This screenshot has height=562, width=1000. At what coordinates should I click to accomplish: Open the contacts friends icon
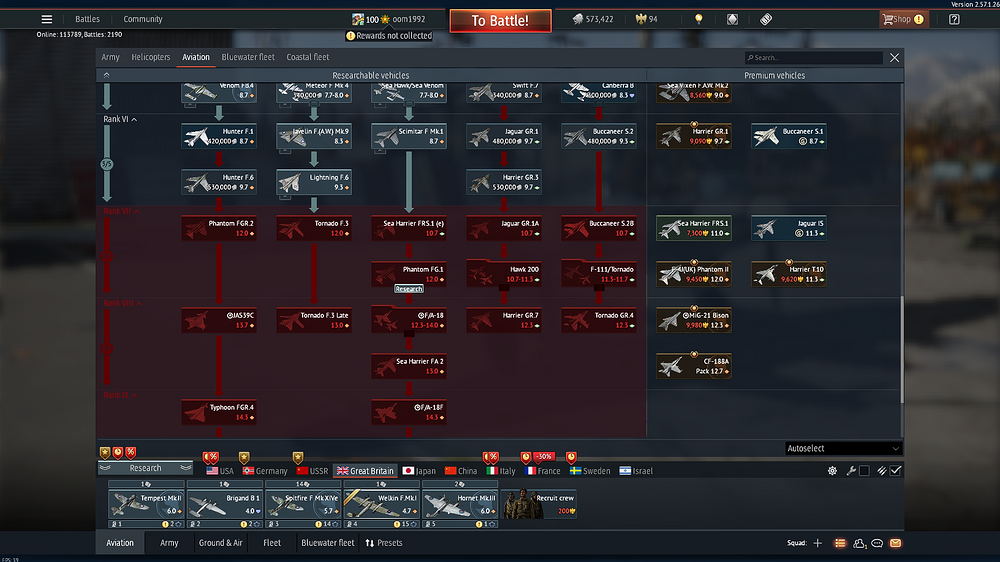click(859, 543)
